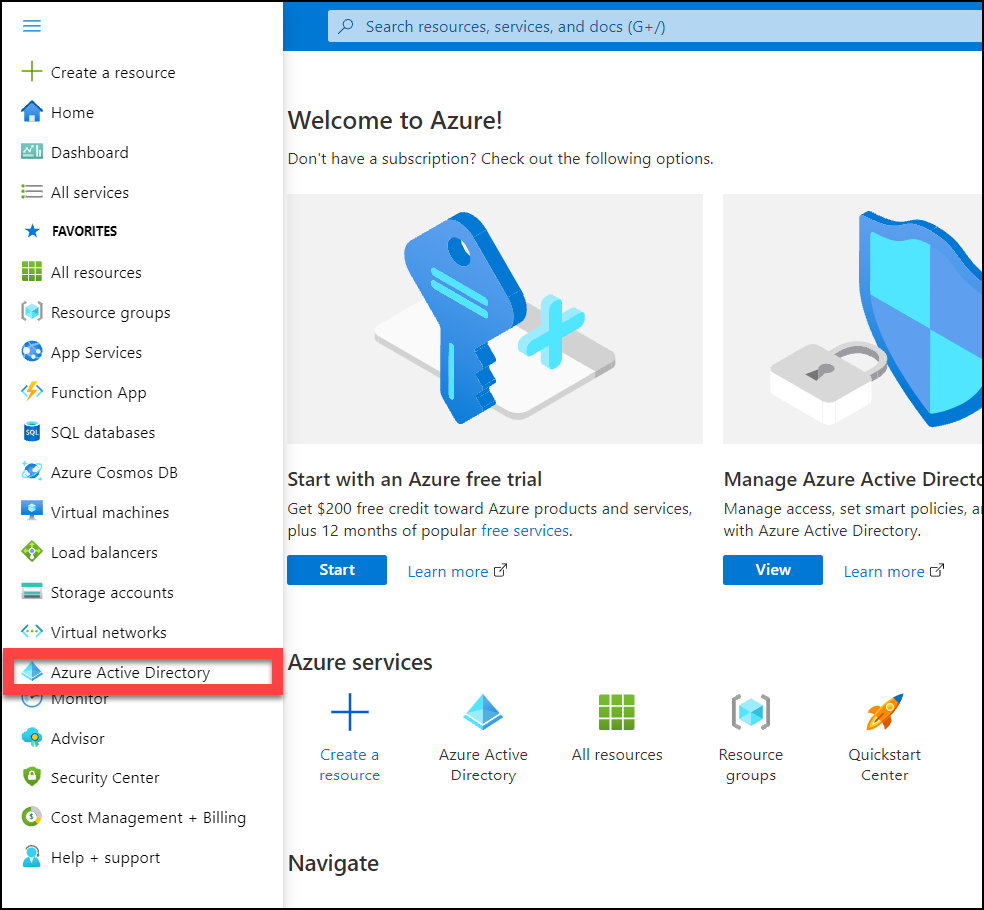984x910 pixels.
Task: Click the Create a resource link text under Azure services
Action: (x=350, y=765)
